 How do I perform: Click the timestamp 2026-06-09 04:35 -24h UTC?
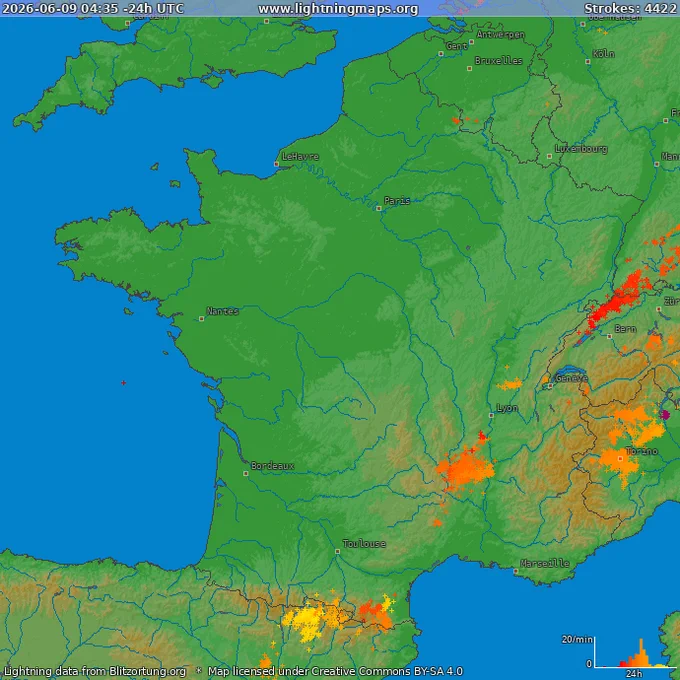click(x=93, y=9)
